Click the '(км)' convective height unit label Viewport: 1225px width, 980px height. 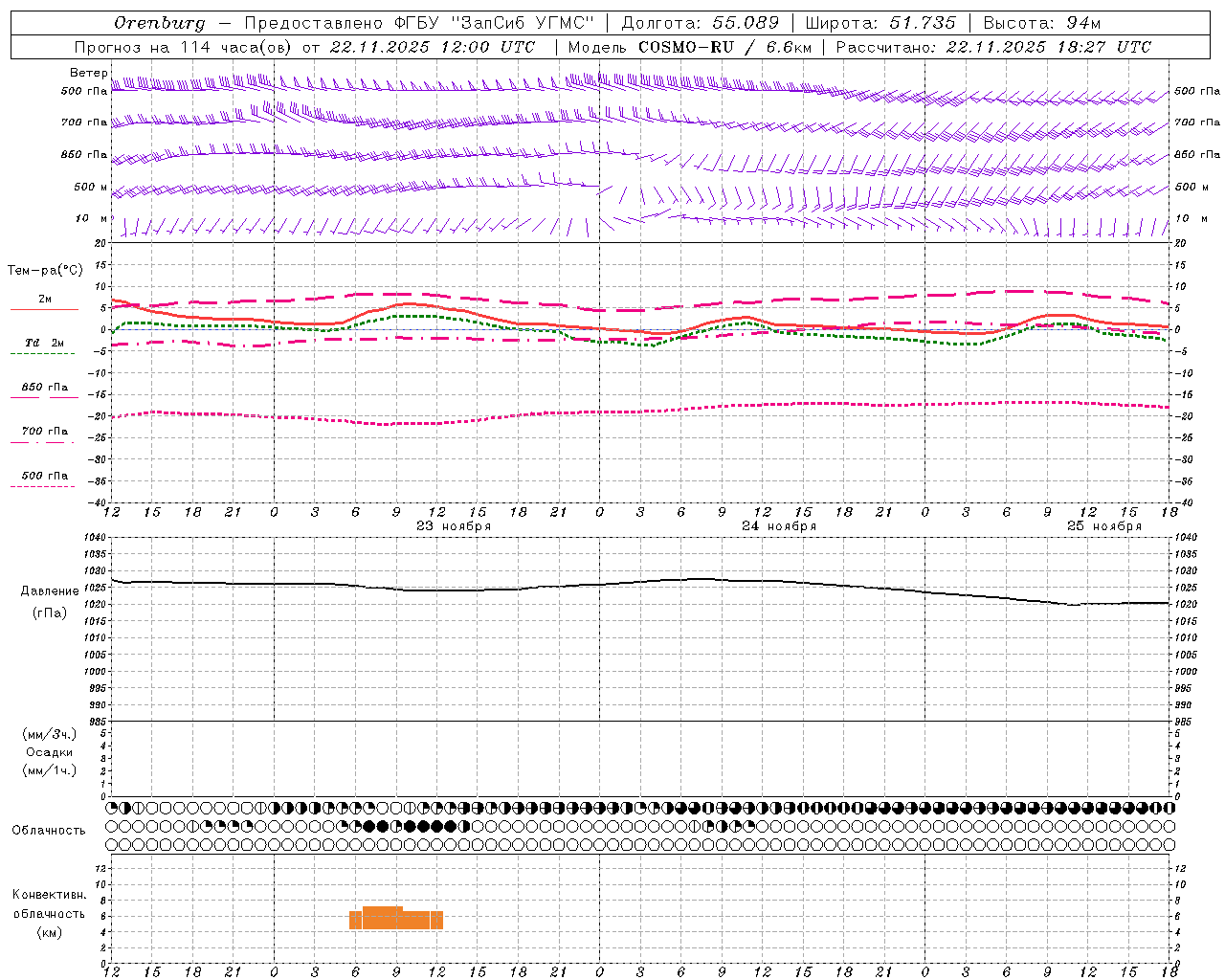tap(50, 932)
